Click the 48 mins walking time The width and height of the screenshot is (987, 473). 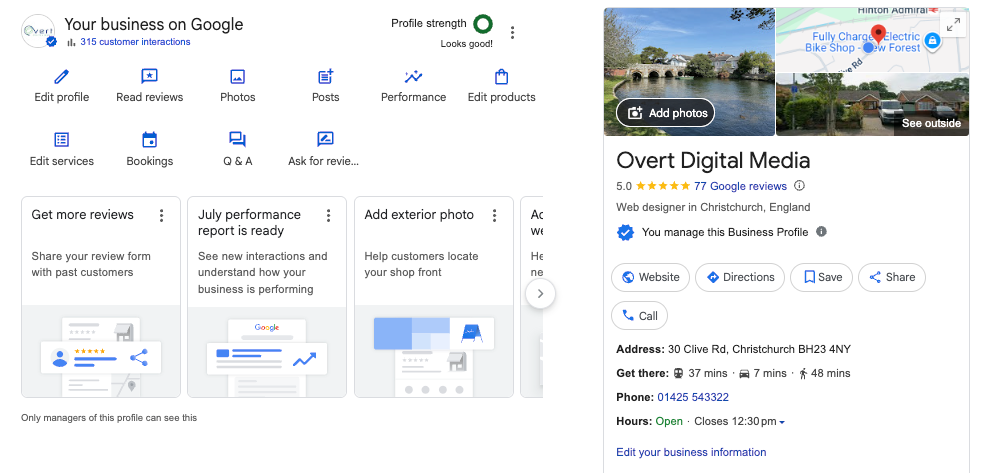(830, 373)
